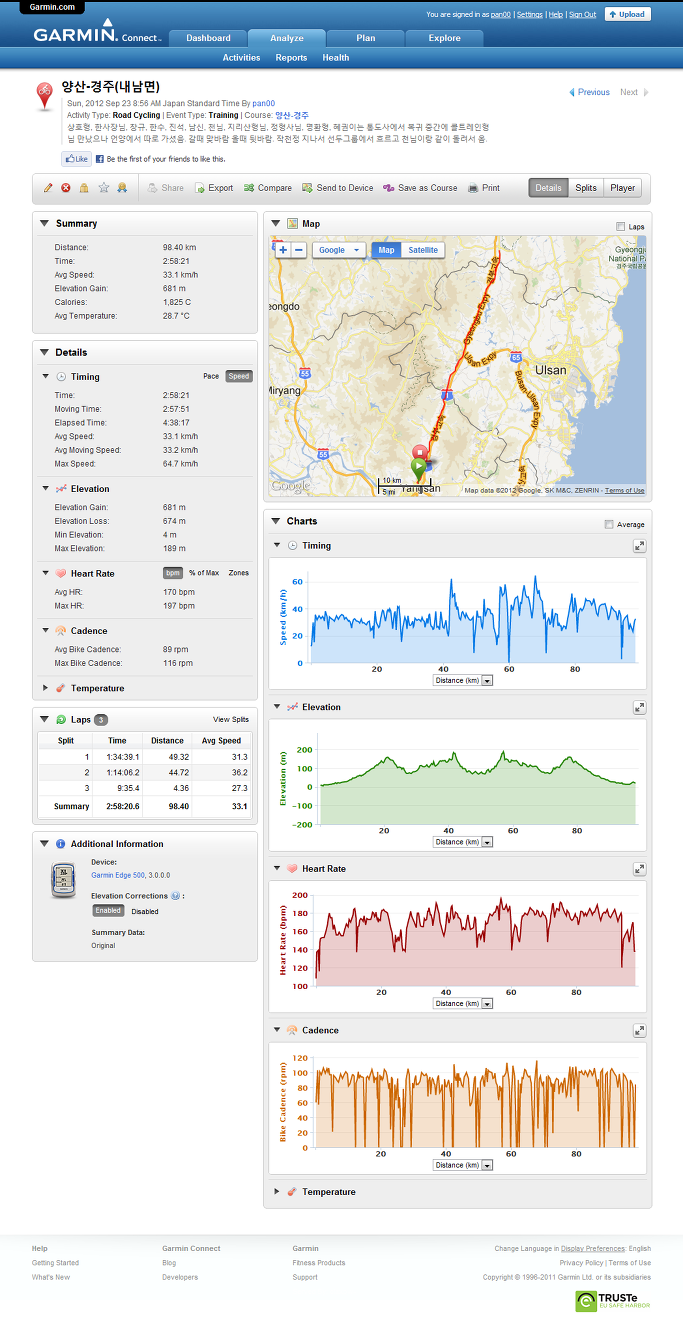Open the Explore tab
The width and height of the screenshot is (683, 1335).
pos(445,38)
